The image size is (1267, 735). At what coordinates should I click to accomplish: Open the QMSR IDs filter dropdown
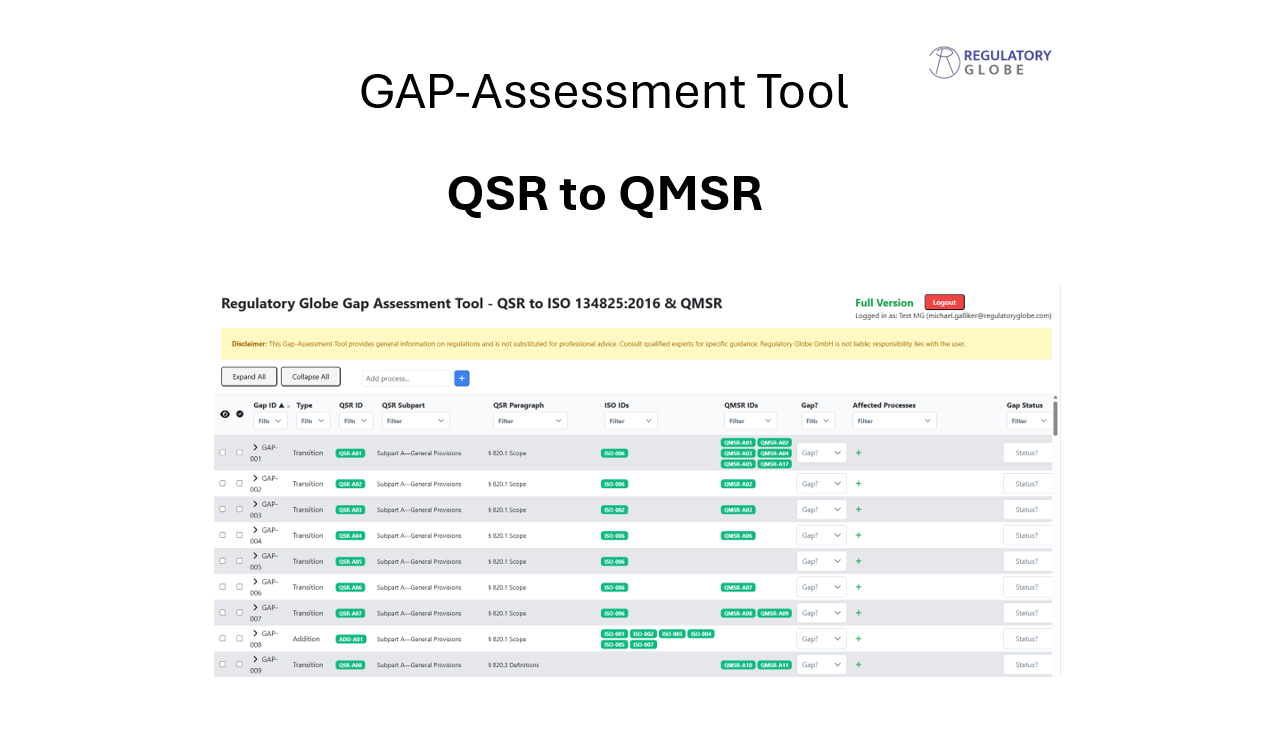[x=750, y=421]
